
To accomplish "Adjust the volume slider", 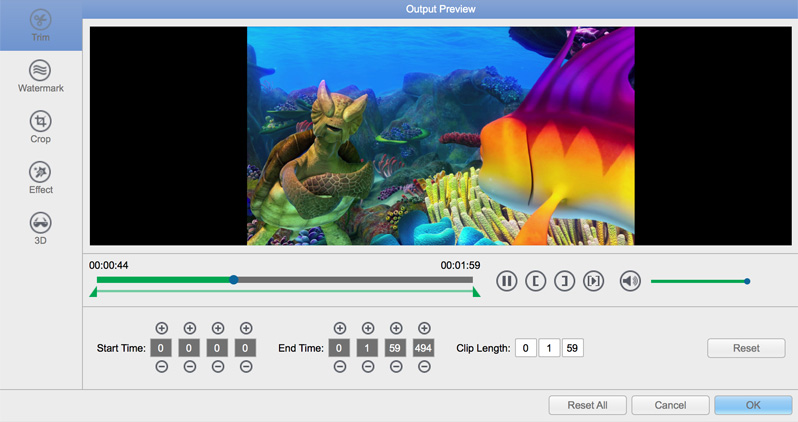I will point(747,281).
